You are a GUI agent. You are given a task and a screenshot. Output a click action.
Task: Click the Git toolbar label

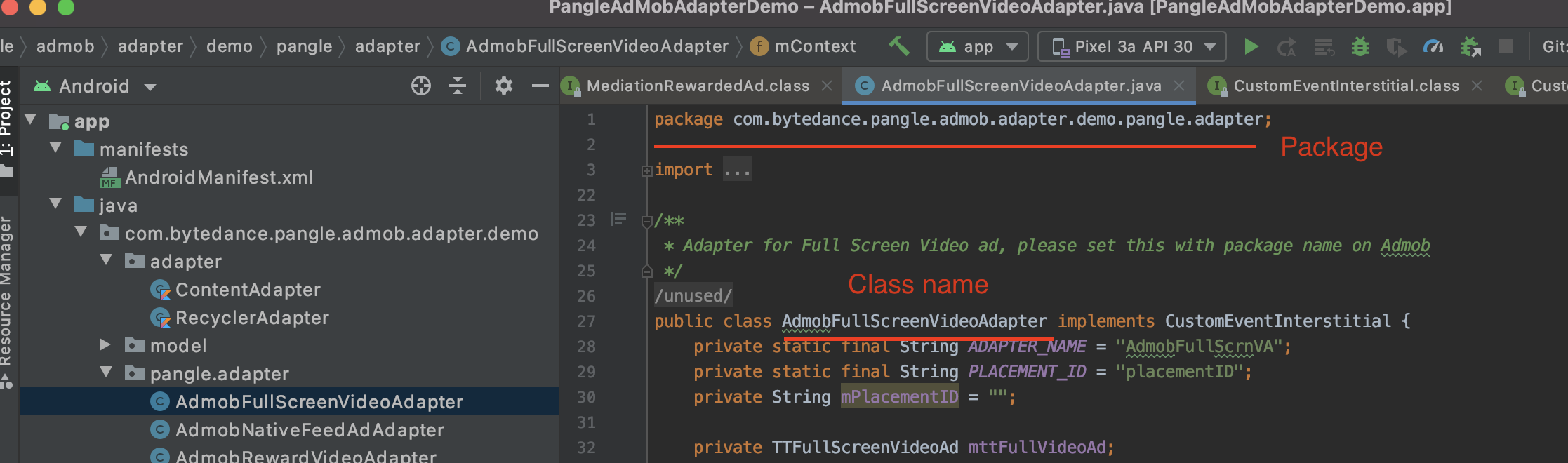[1554, 46]
